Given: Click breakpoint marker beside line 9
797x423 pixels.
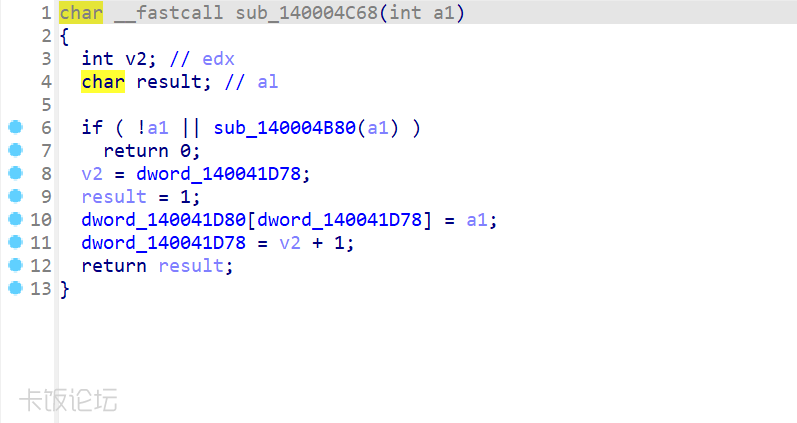Looking at the screenshot, I should 15,196.
